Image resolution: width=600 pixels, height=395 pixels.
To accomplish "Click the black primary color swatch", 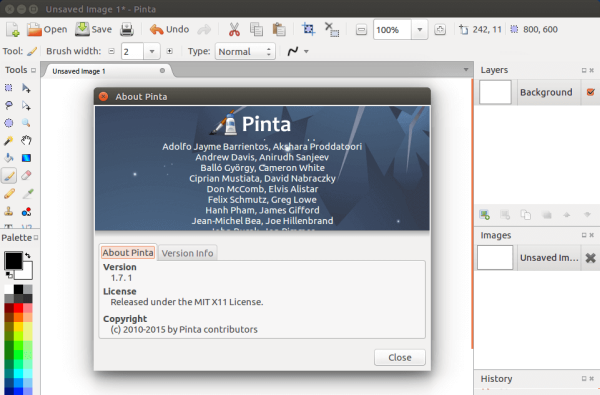I will pos(13,260).
